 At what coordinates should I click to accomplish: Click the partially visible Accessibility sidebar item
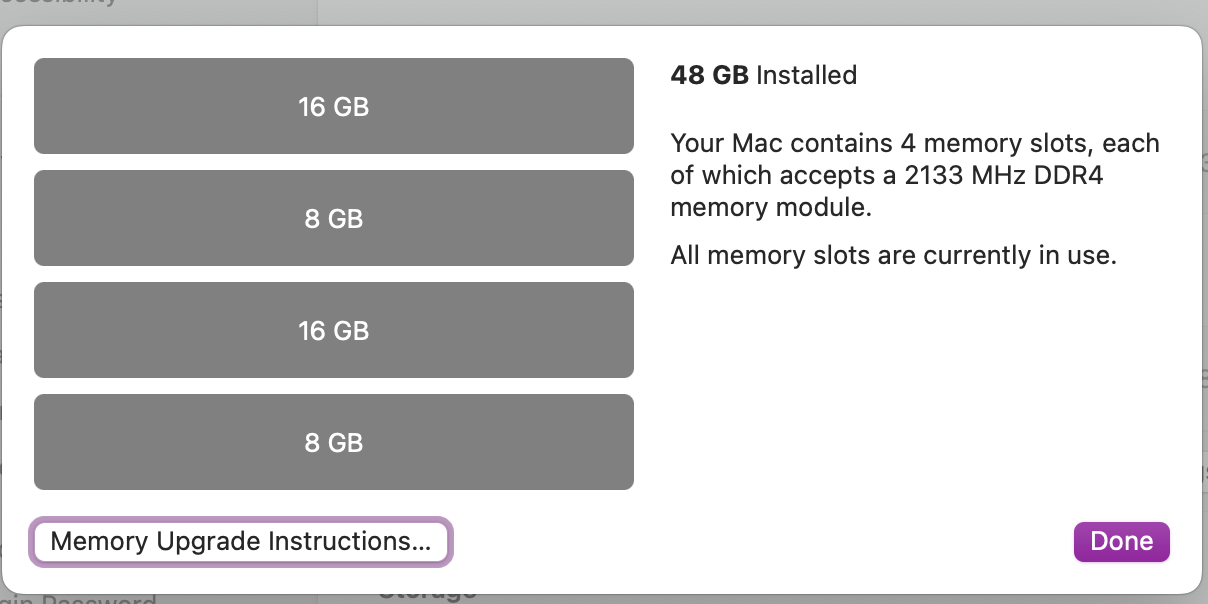pos(60,3)
